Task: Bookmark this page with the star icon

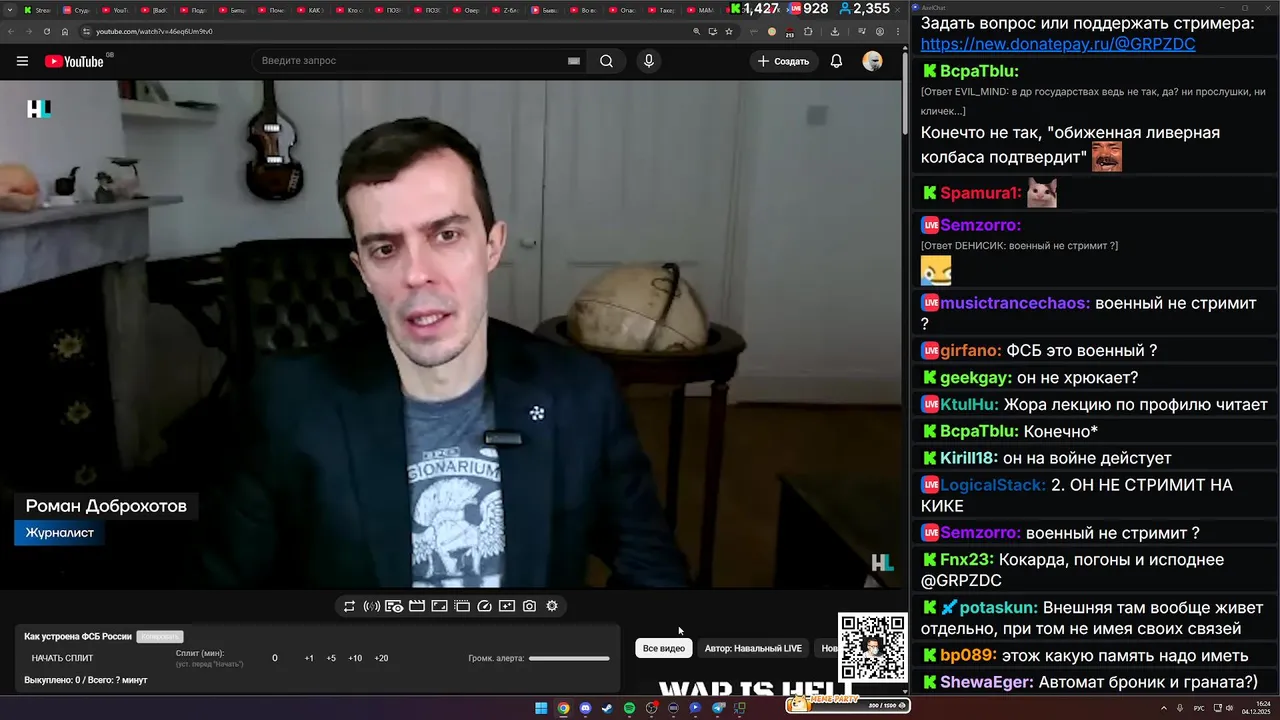Action: pyautogui.click(x=729, y=31)
